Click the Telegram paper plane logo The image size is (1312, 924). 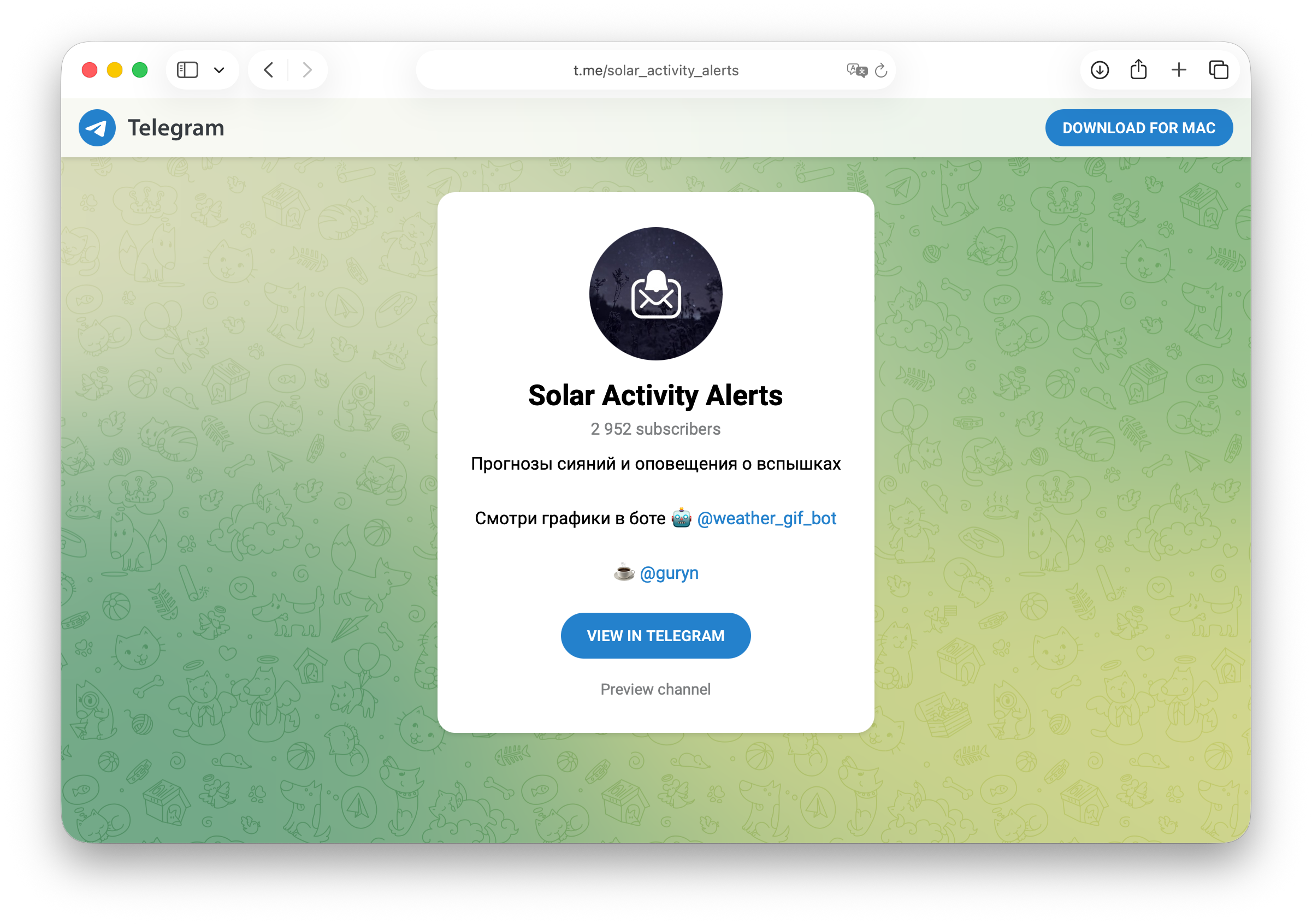pos(97,128)
